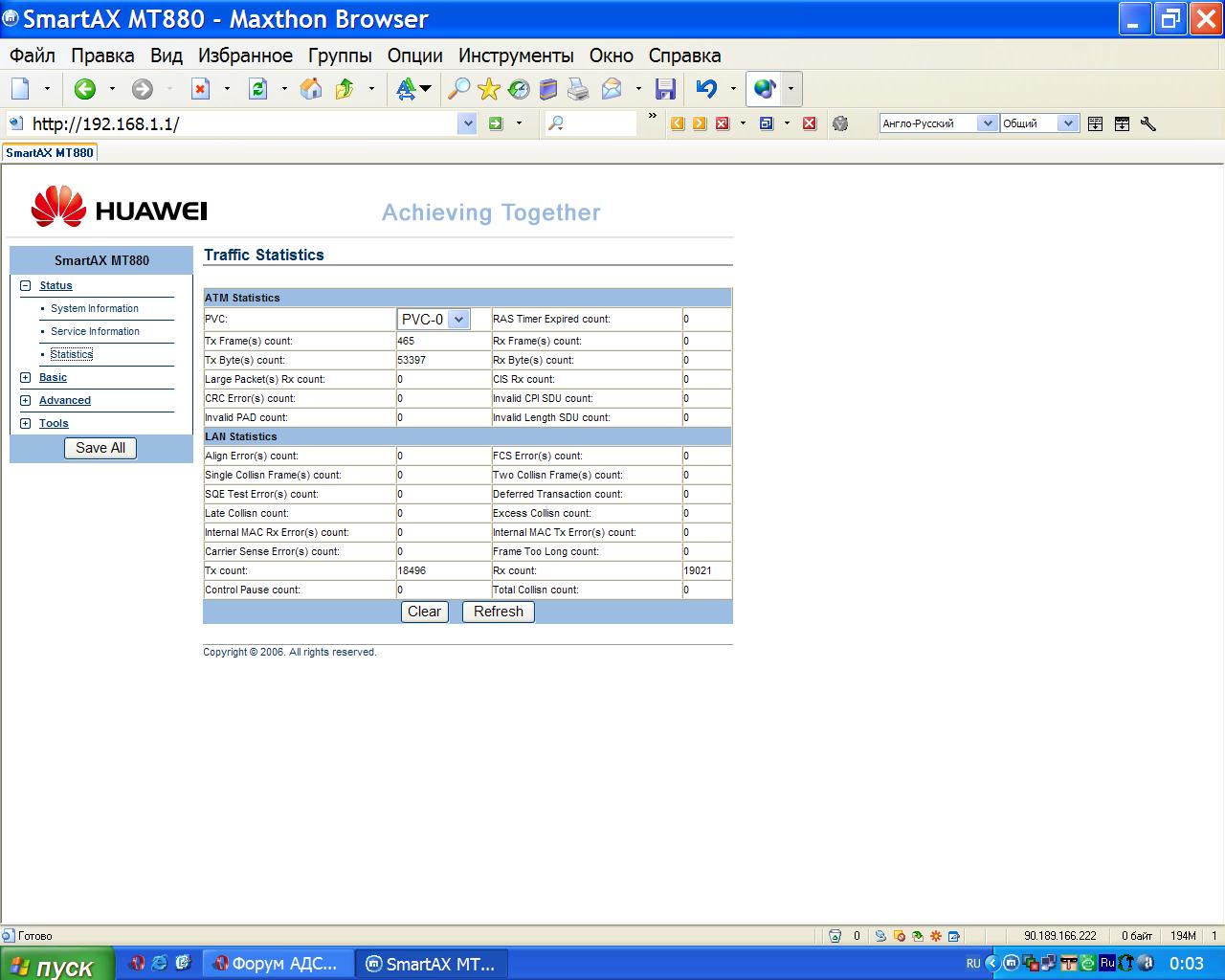Click the Save floppy disk icon

click(x=665, y=89)
